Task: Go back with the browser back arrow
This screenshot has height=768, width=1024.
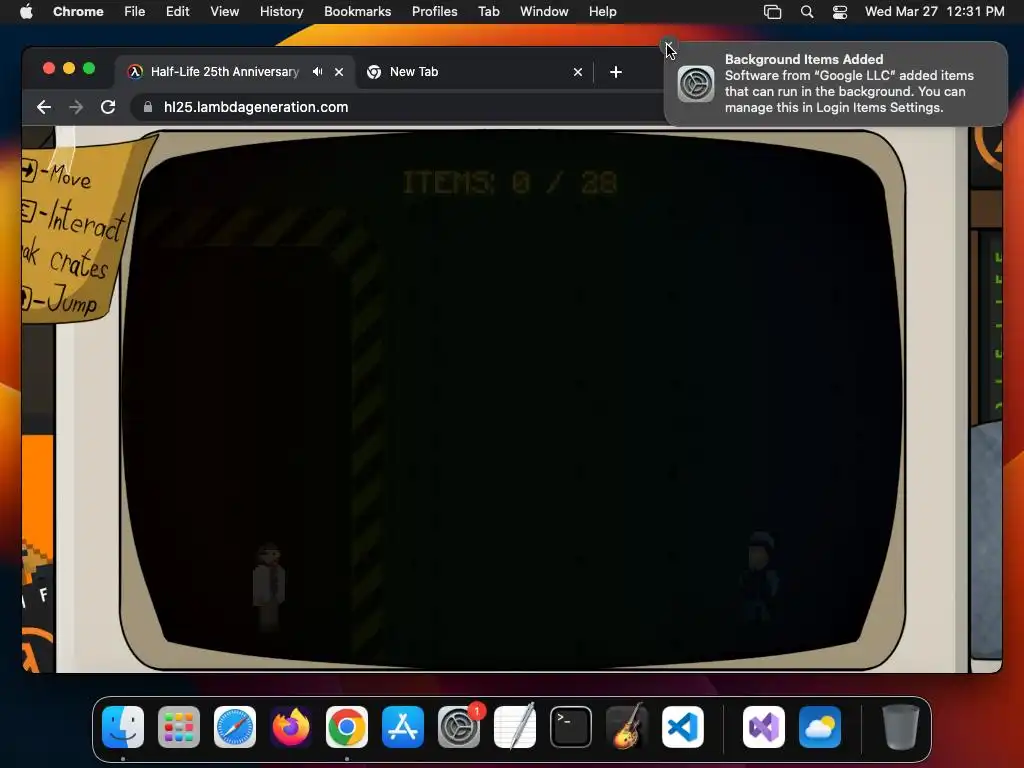Action: coord(44,107)
